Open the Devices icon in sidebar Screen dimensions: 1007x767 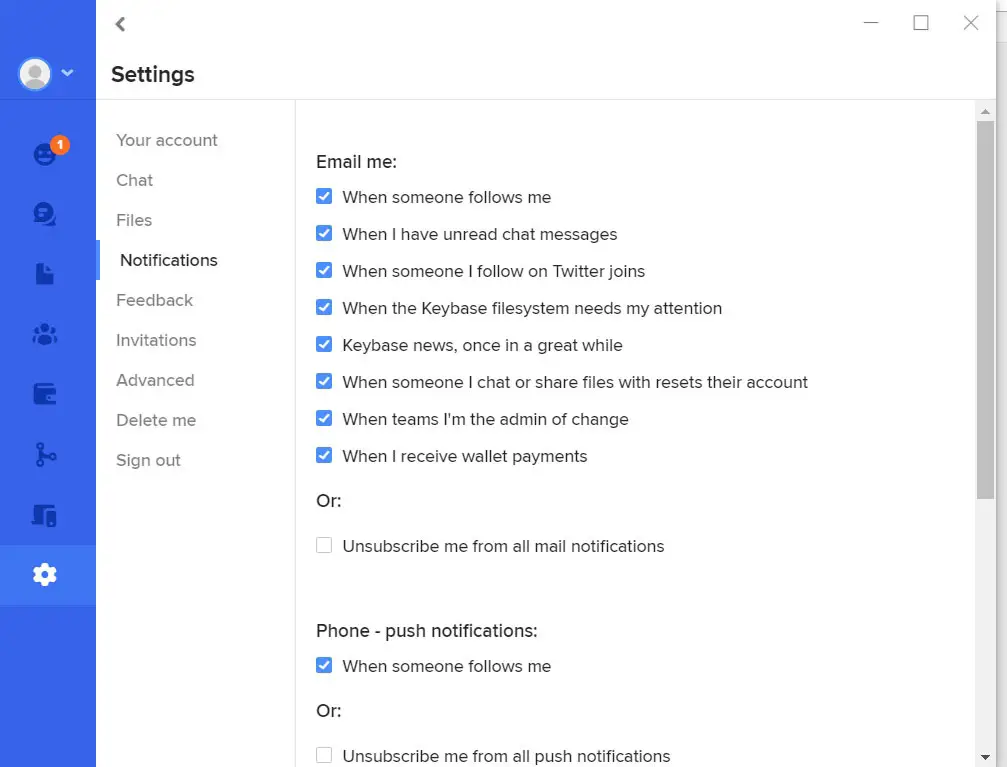tap(45, 515)
